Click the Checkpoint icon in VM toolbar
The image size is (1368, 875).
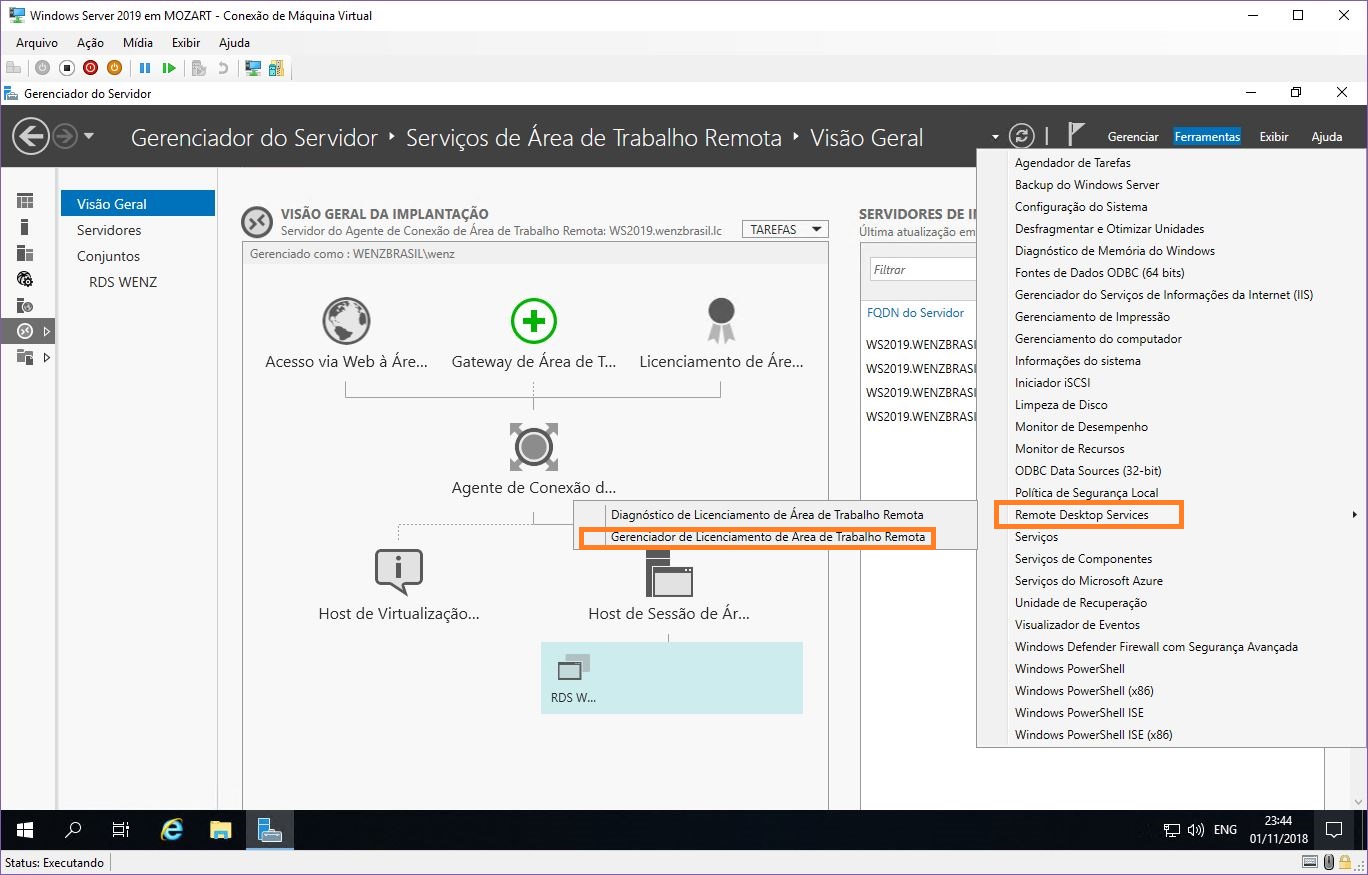[x=199, y=68]
